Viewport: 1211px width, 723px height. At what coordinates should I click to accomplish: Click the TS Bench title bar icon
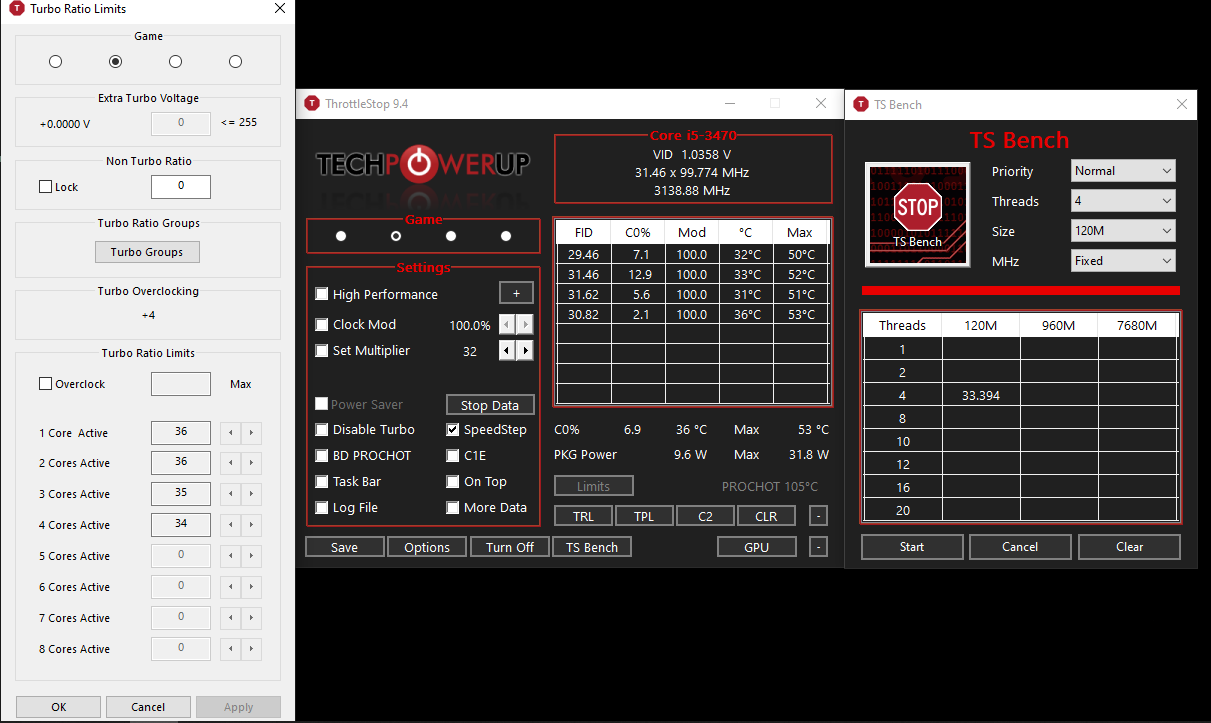click(861, 104)
